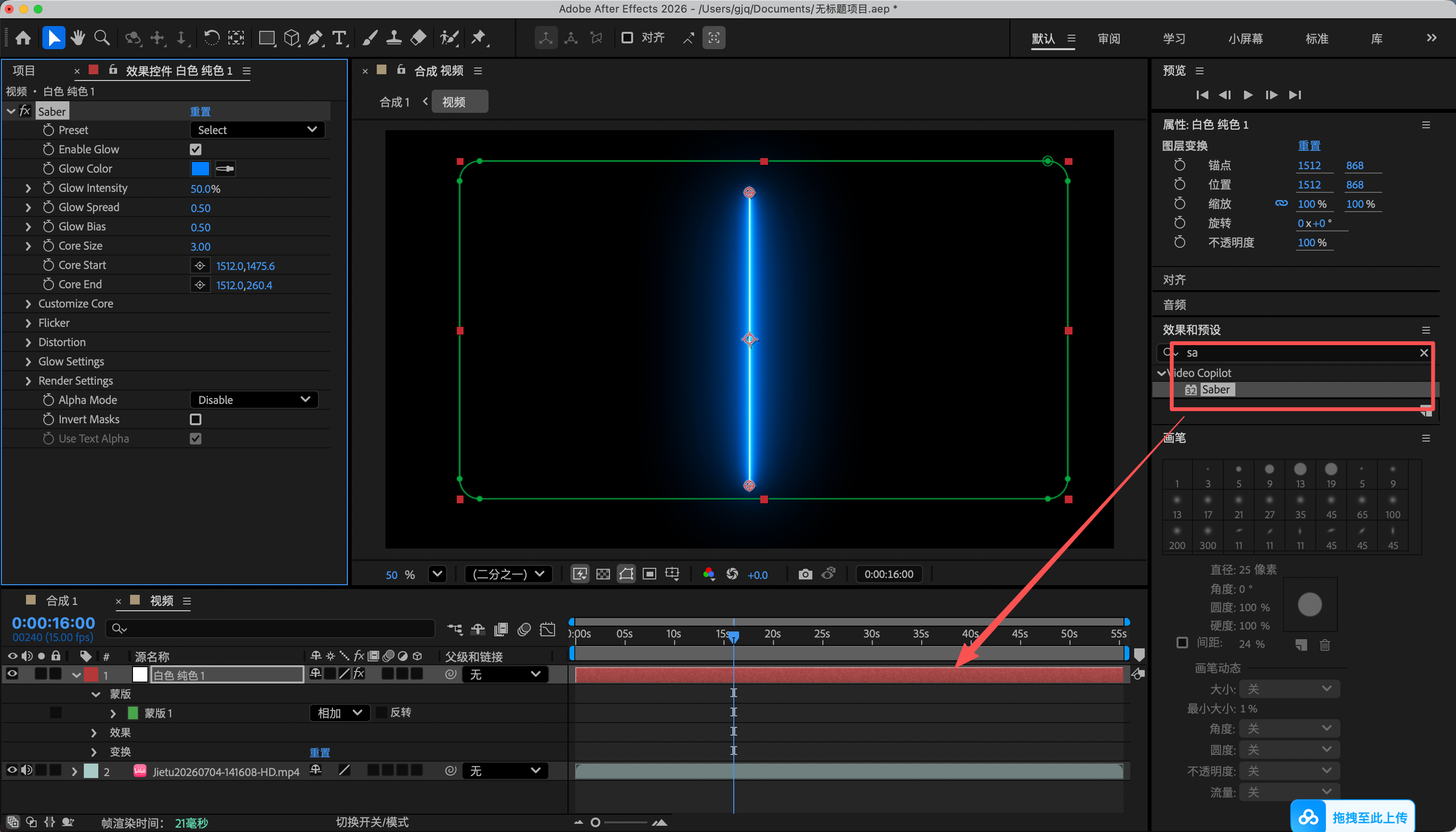The height and width of the screenshot is (832, 1456).
Task: Open the 项目 panel tab
Action: point(24,71)
